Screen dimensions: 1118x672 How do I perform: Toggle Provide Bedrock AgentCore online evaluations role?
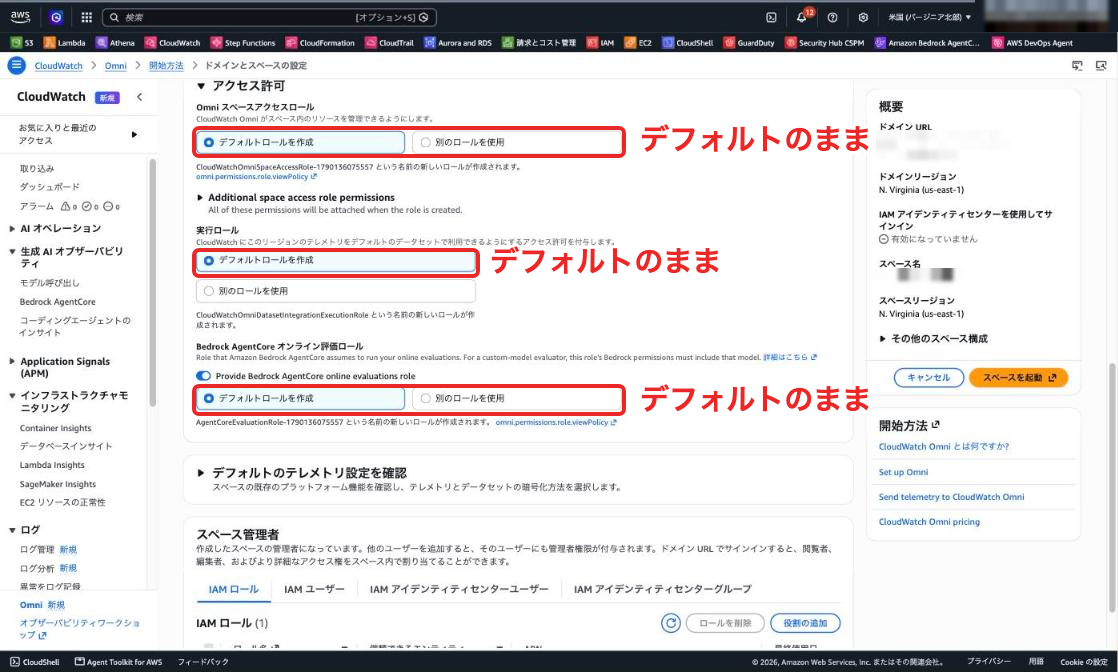coord(204,376)
